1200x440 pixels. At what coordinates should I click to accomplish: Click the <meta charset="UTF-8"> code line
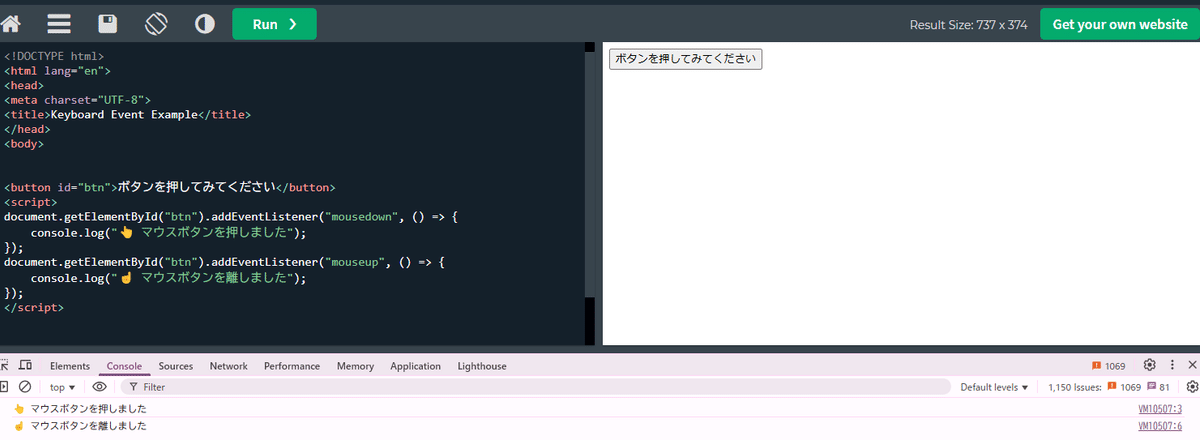point(77,100)
